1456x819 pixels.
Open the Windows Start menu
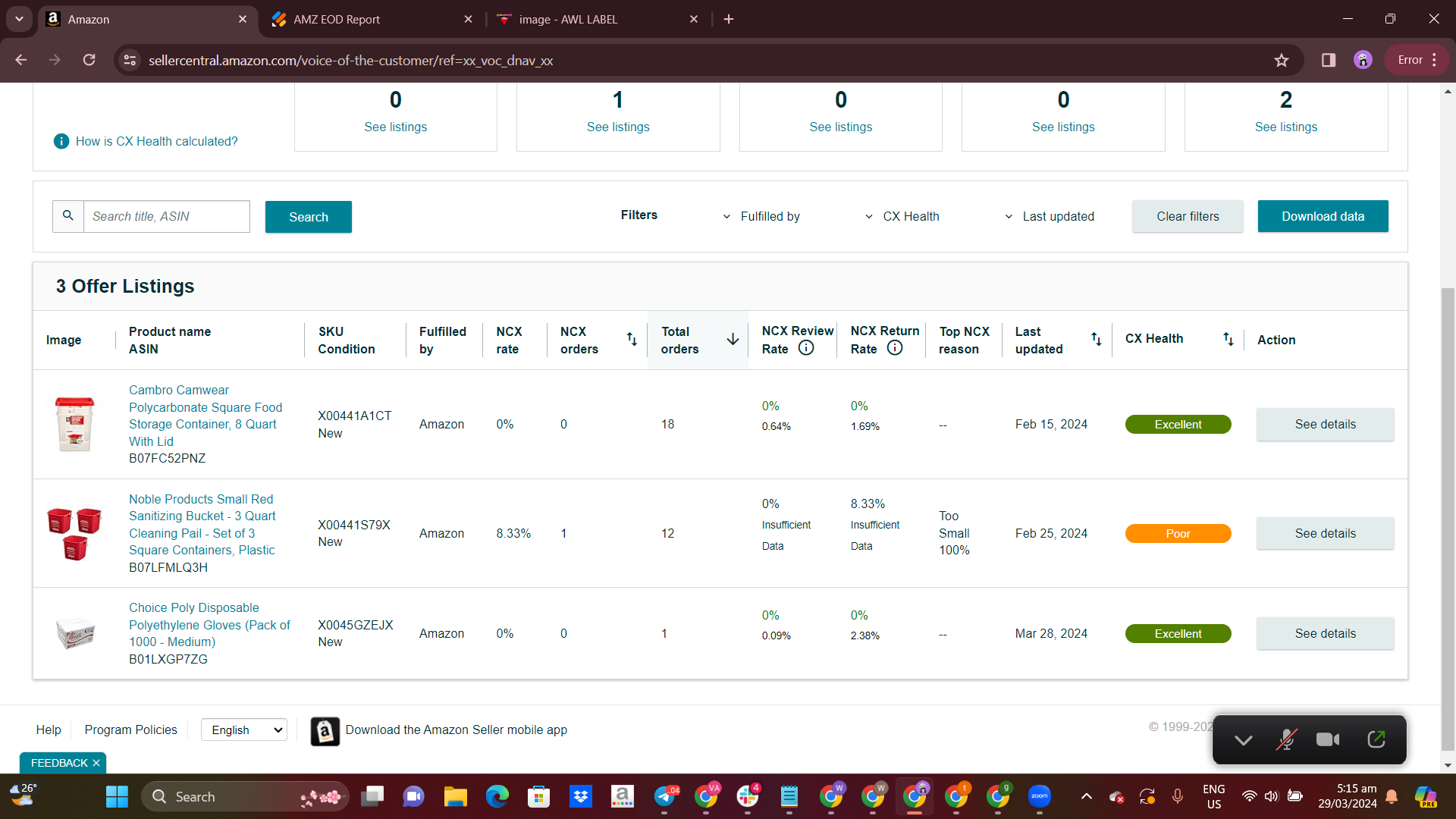coord(117,796)
